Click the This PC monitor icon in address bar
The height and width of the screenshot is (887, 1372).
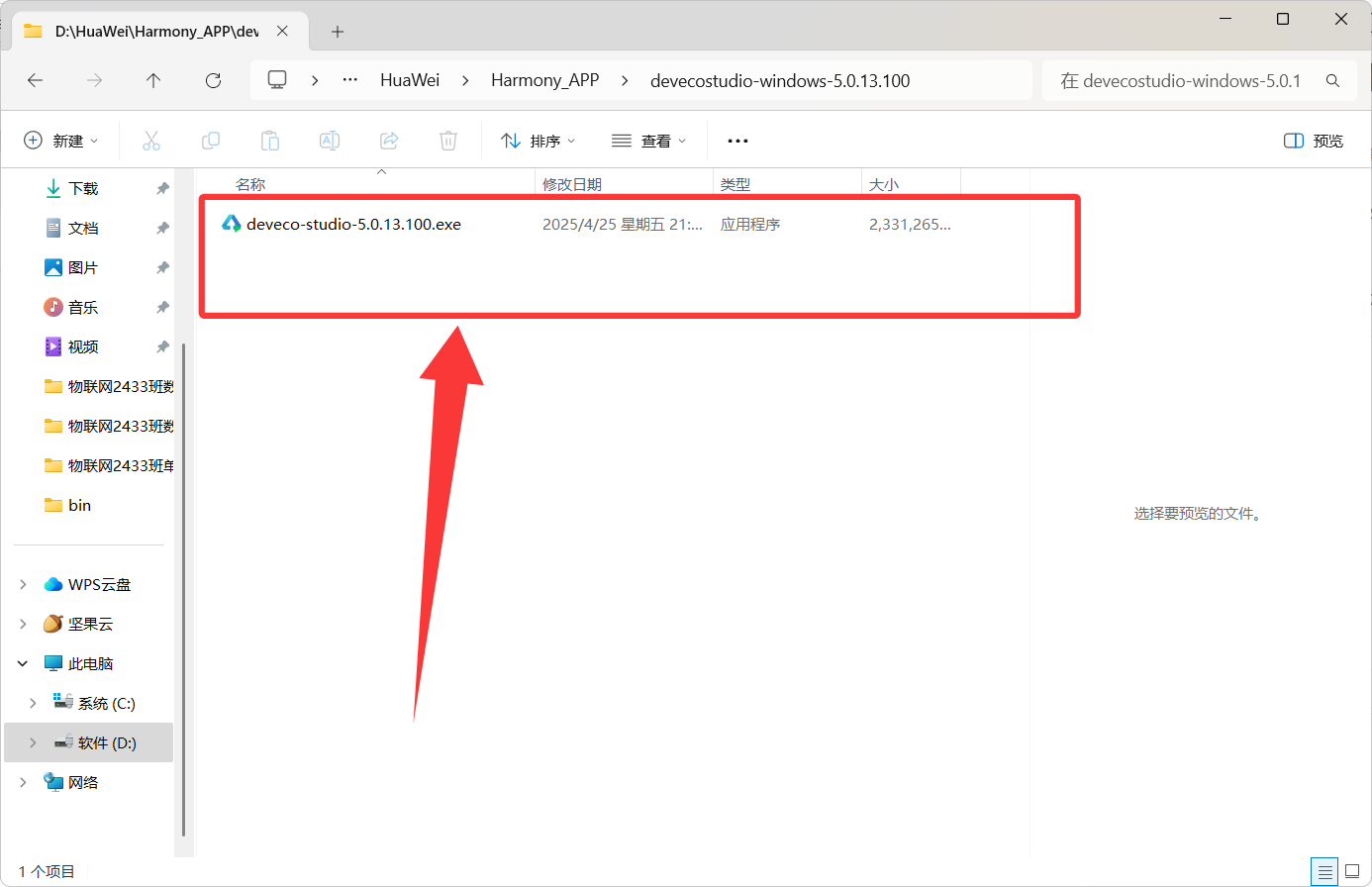pyautogui.click(x=277, y=80)
